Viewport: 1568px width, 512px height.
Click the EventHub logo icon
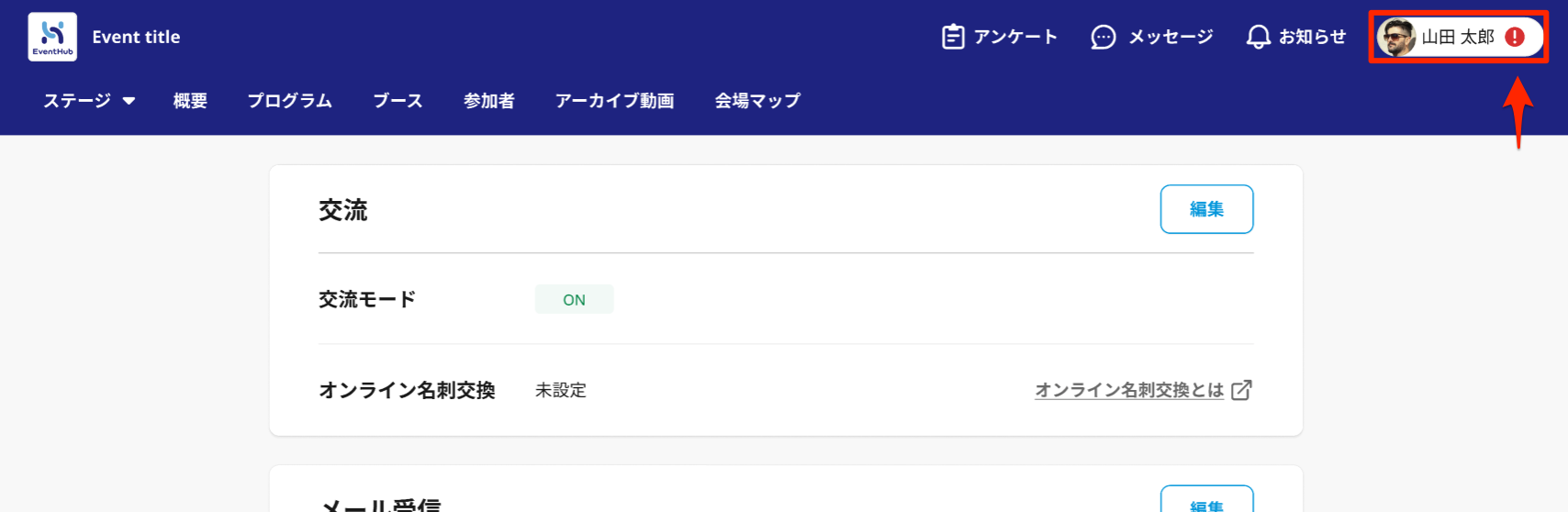[52, 37]
